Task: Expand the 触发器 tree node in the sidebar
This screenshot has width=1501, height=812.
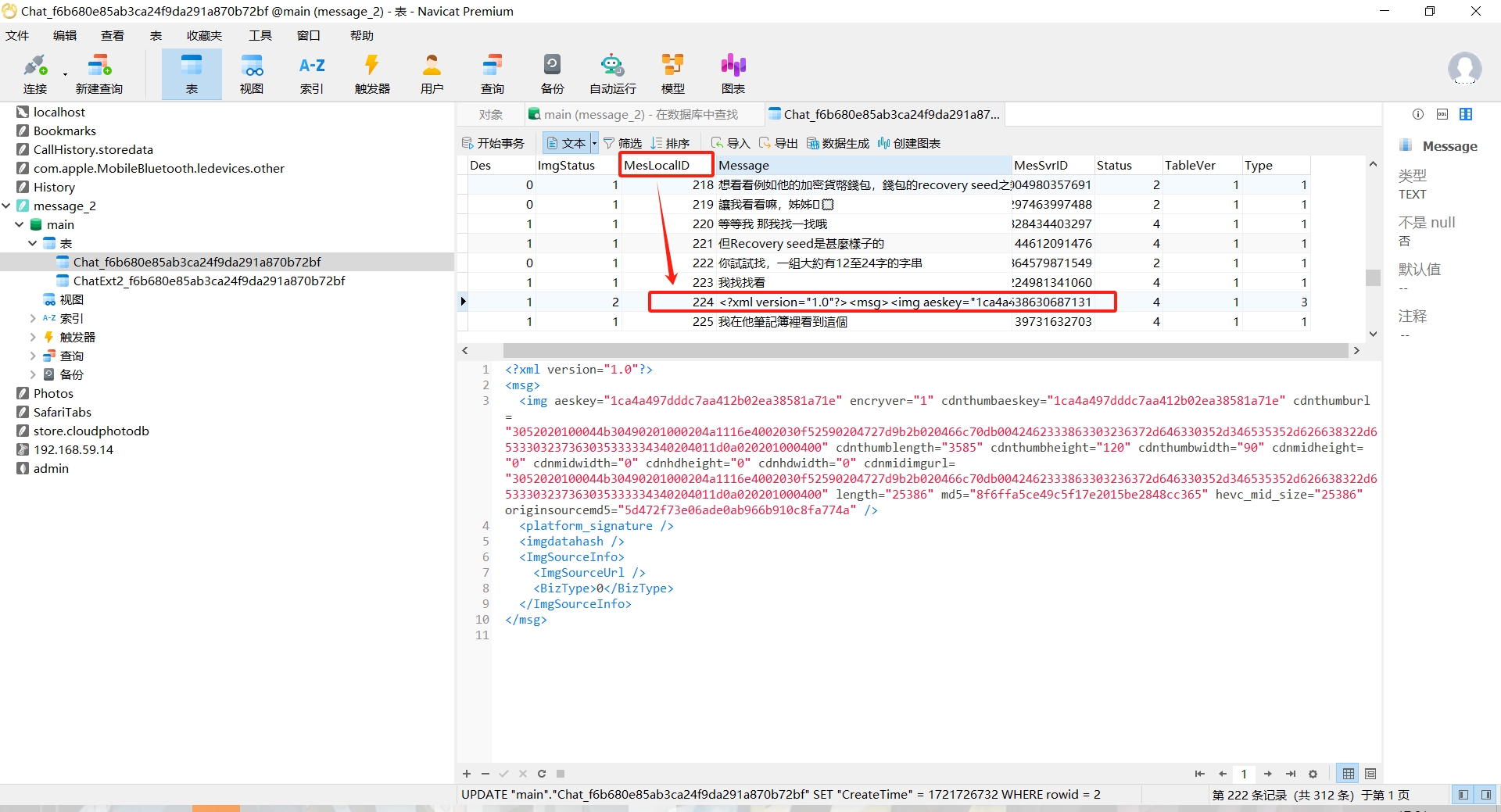Action: 33,337
